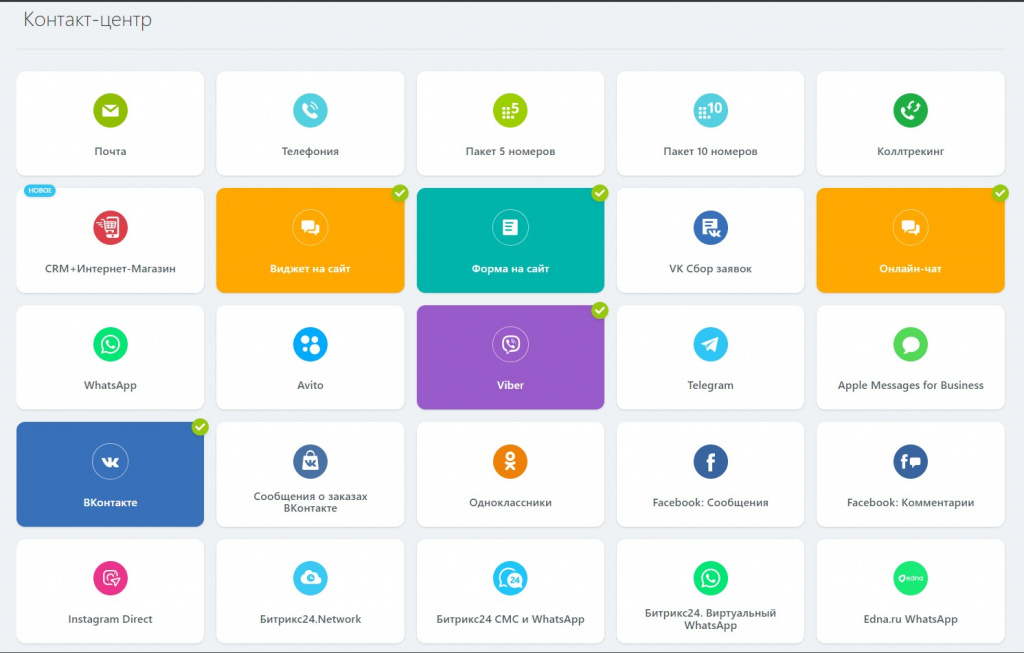The image size is (1024, 653).
Task: Open the Коллтрекинг icon
Action: pos(910,110)
